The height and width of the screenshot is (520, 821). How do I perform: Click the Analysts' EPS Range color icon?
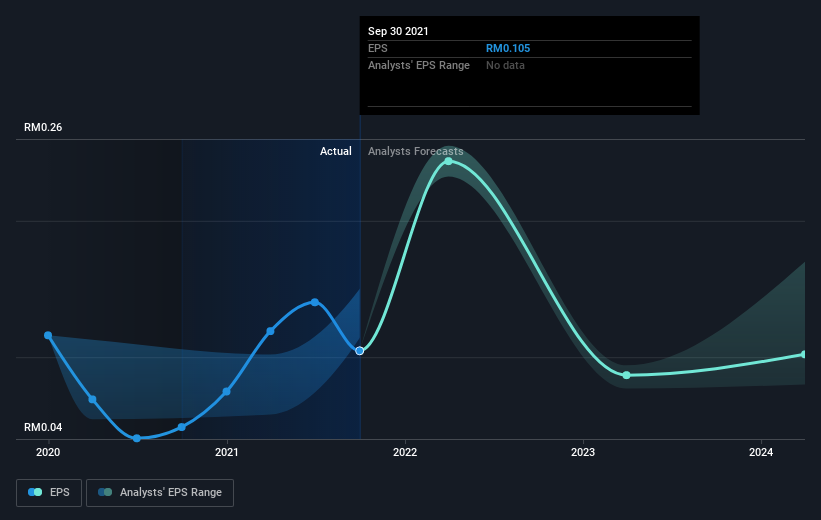(x=105, y=492)
